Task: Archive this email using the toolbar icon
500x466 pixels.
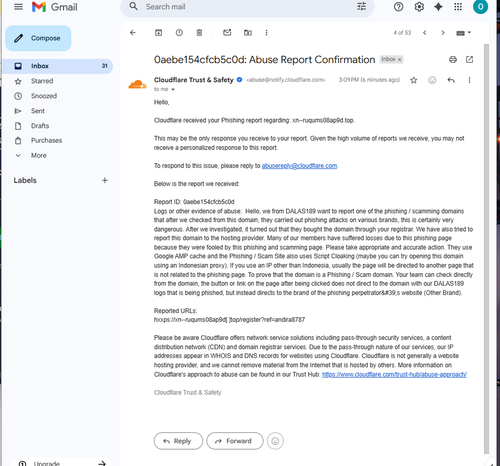Action: (158, 33)
